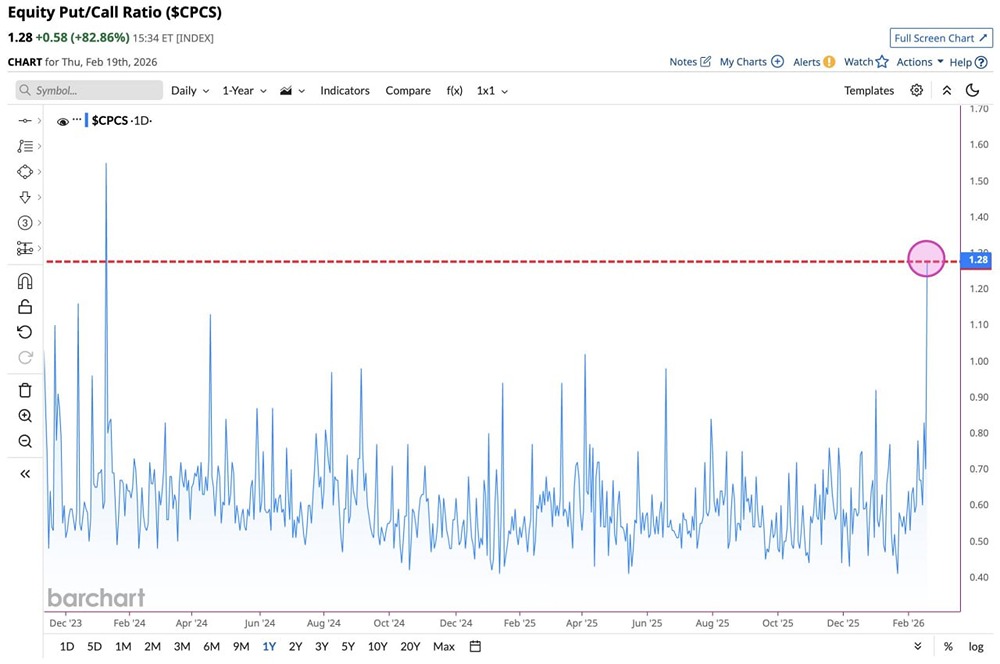Toggle the log scale option
This screenshot has height=664, width=1000.
[976, 646]
